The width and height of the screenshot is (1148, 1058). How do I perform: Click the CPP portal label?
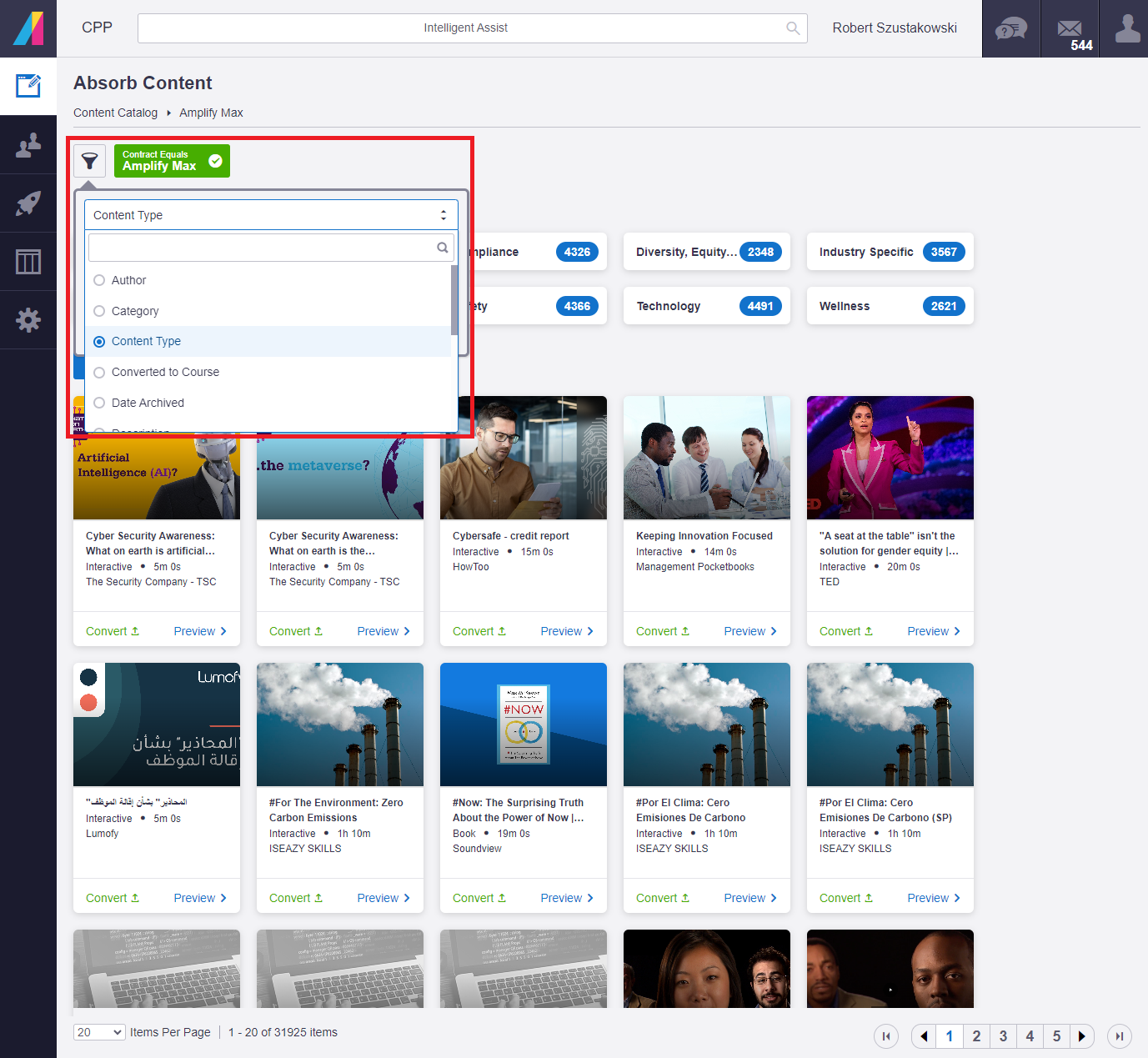click(97, 28)
